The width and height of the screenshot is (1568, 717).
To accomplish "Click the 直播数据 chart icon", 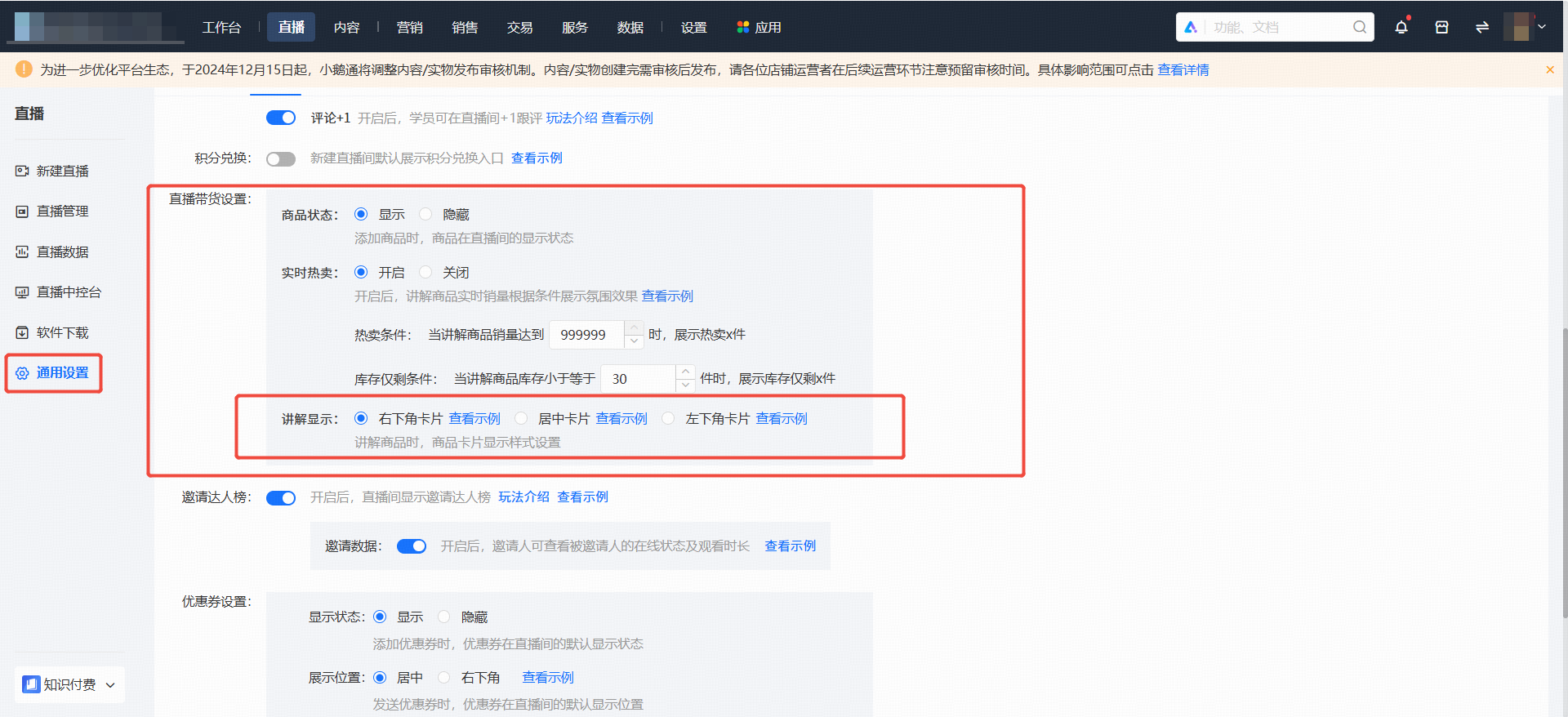I will pos(22,252).
